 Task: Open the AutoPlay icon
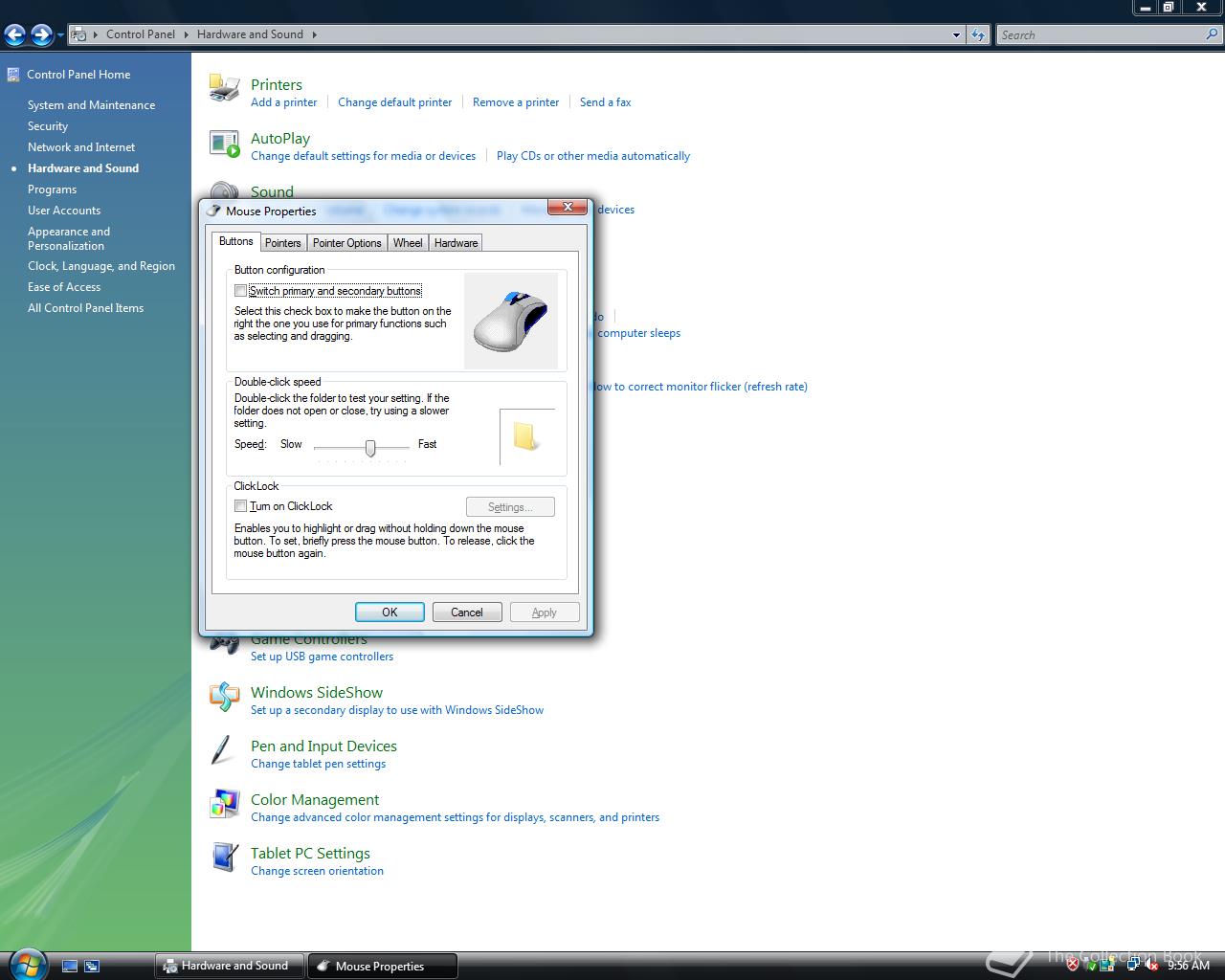224,144
